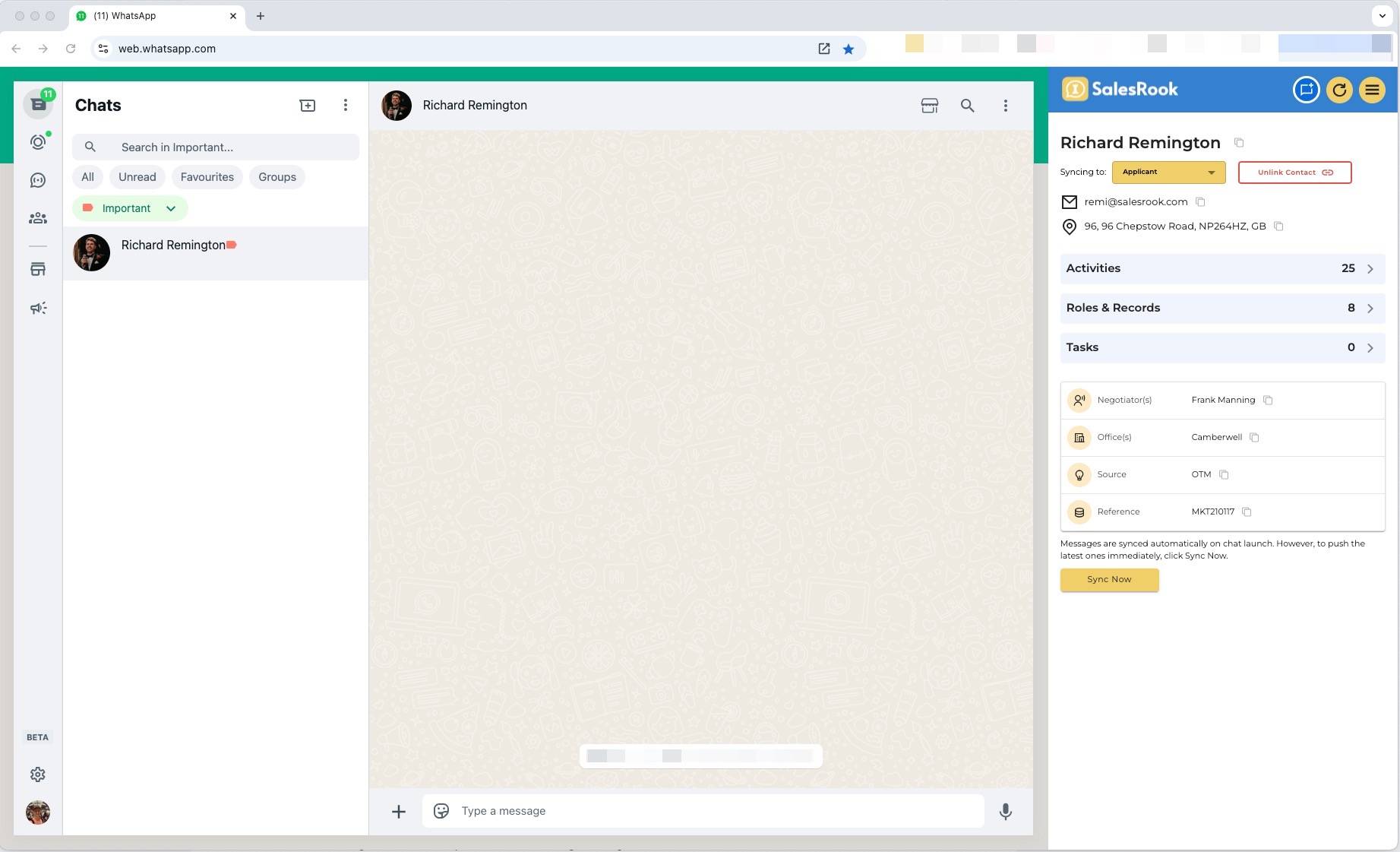Screen dimensions: 1400x852
Task: Refresh the SalesRook panel
Action: [1340, 90]
